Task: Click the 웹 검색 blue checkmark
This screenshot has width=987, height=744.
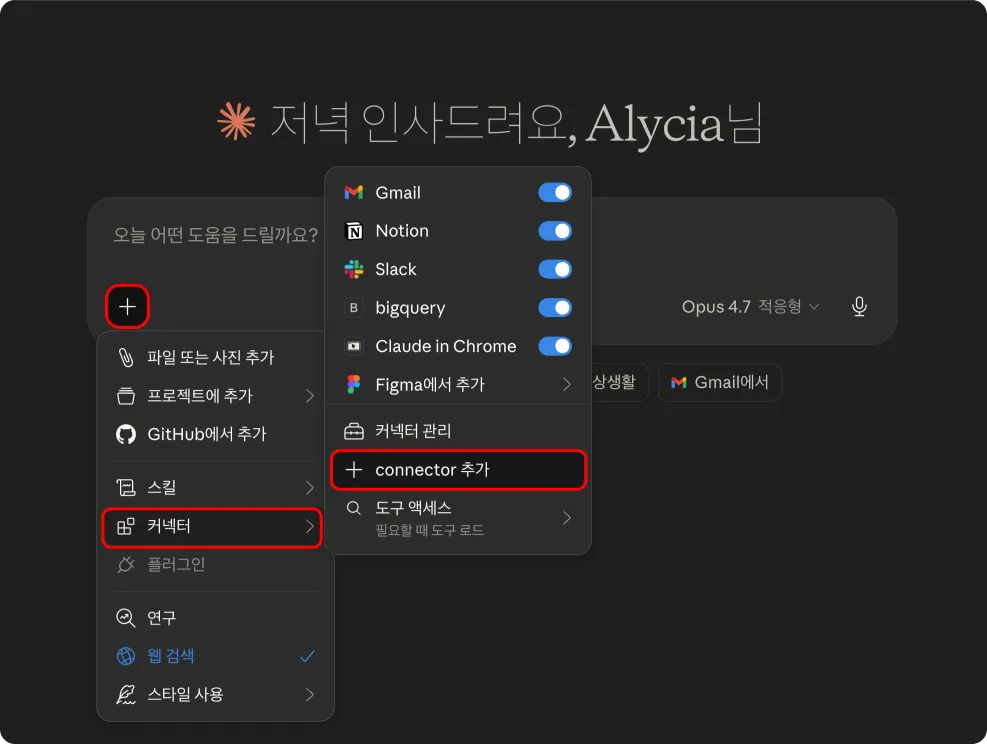Action: pos(307,657)
